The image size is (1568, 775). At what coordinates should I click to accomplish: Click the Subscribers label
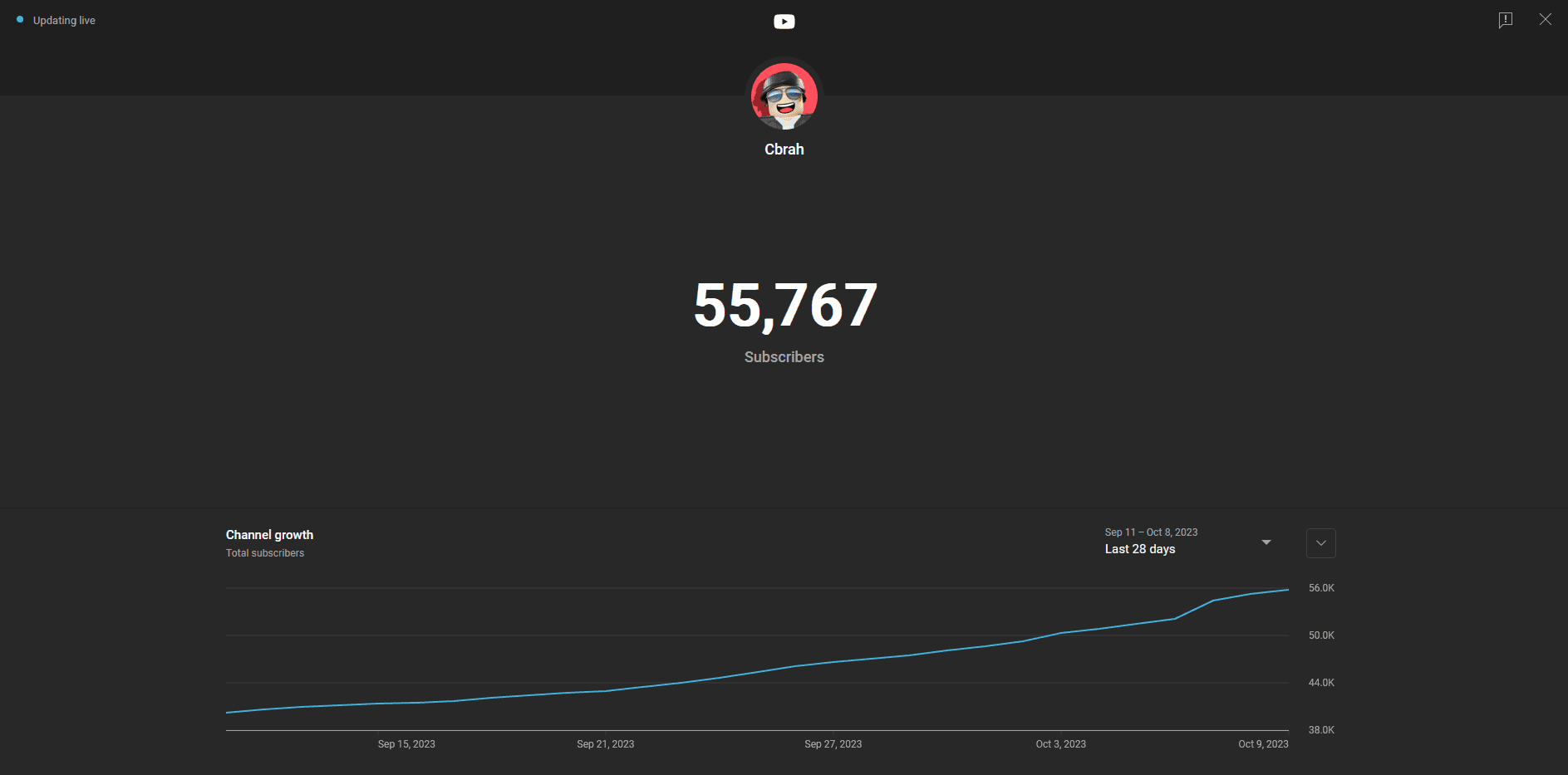[x=784, y=356]
